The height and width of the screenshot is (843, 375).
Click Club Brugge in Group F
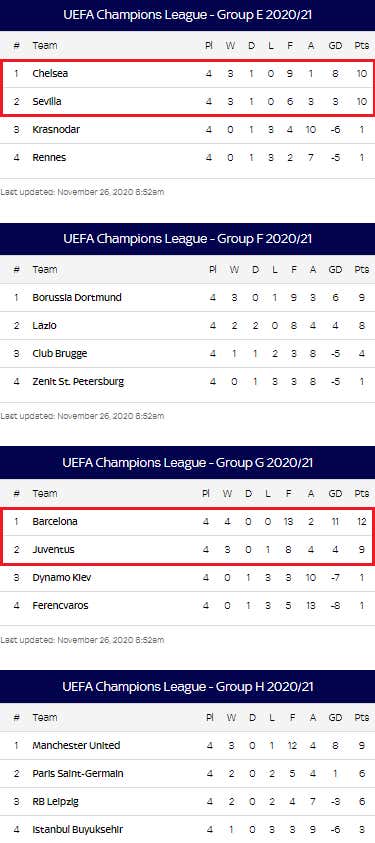click(60, 353)
